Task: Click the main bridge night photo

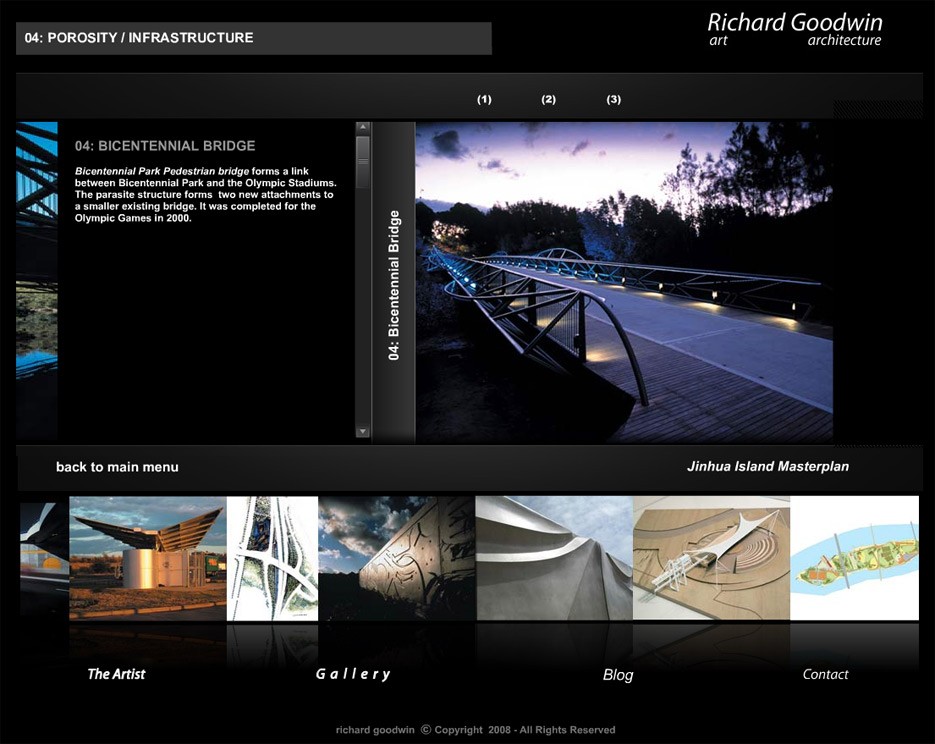Action: 624,283
